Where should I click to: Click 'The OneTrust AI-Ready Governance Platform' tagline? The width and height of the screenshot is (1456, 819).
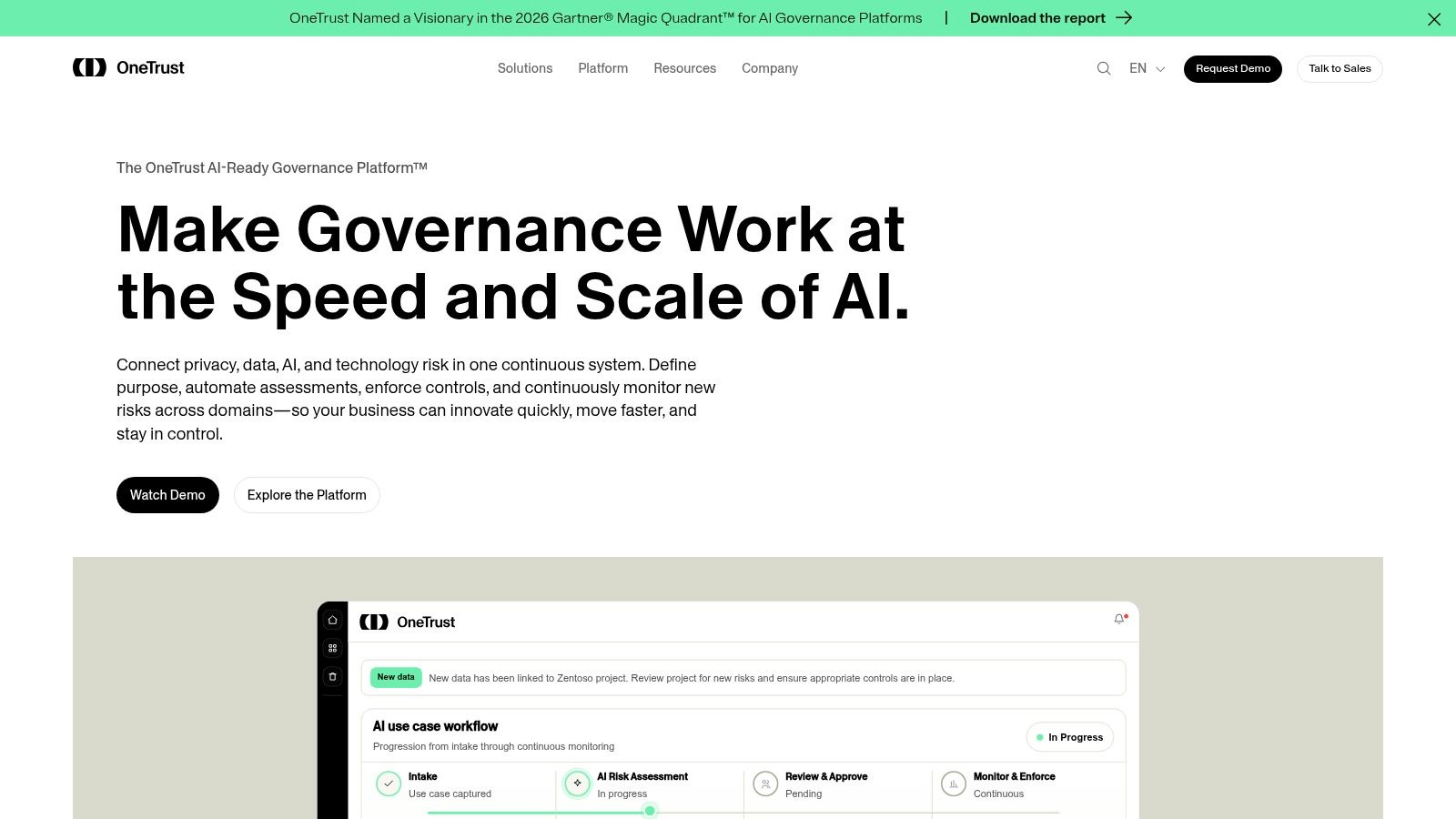pyautogui.click(x=272, y=167)
